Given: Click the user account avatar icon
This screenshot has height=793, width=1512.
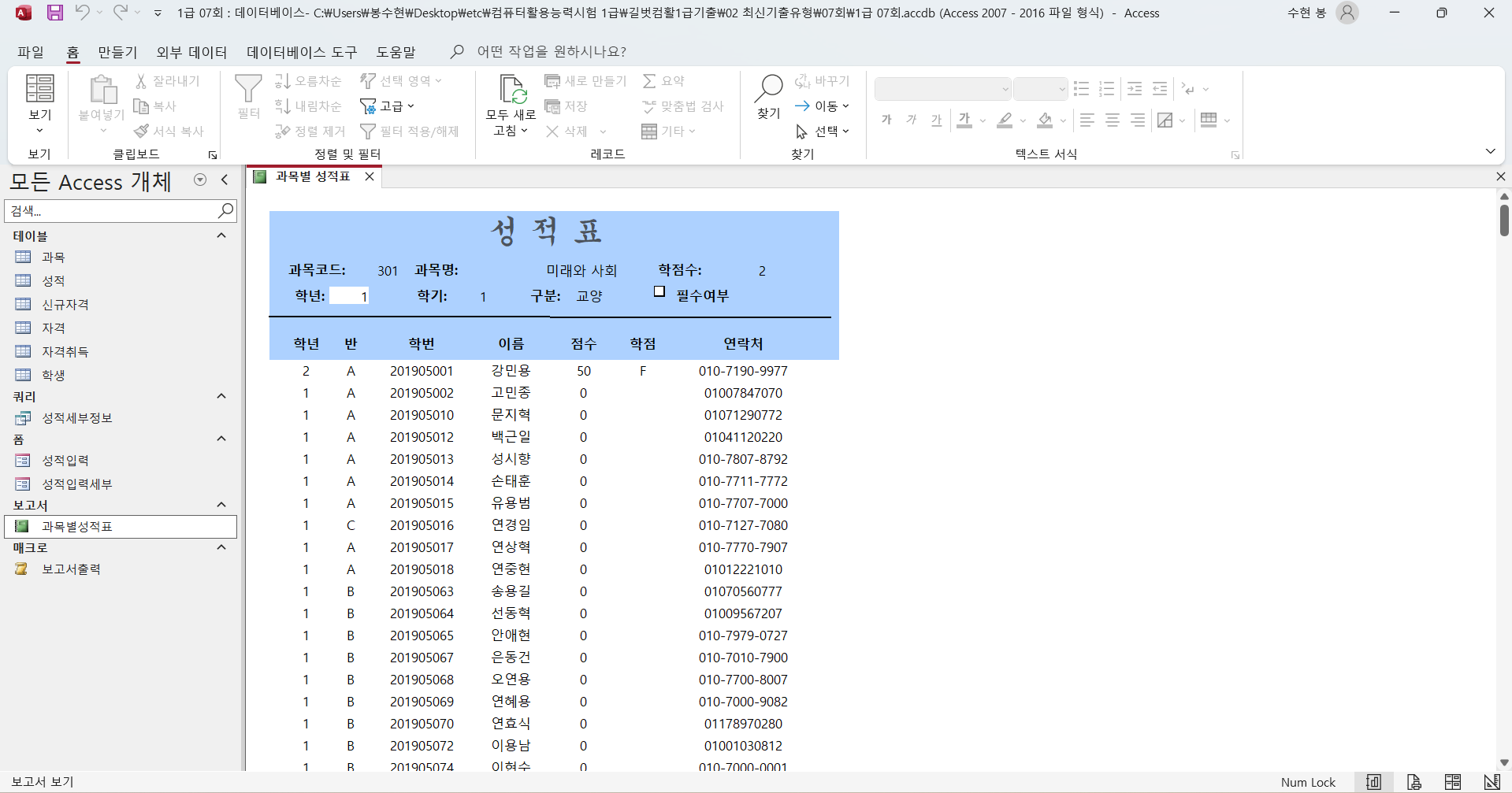Looking at the screenshot, I should (x=1347, y=13).
